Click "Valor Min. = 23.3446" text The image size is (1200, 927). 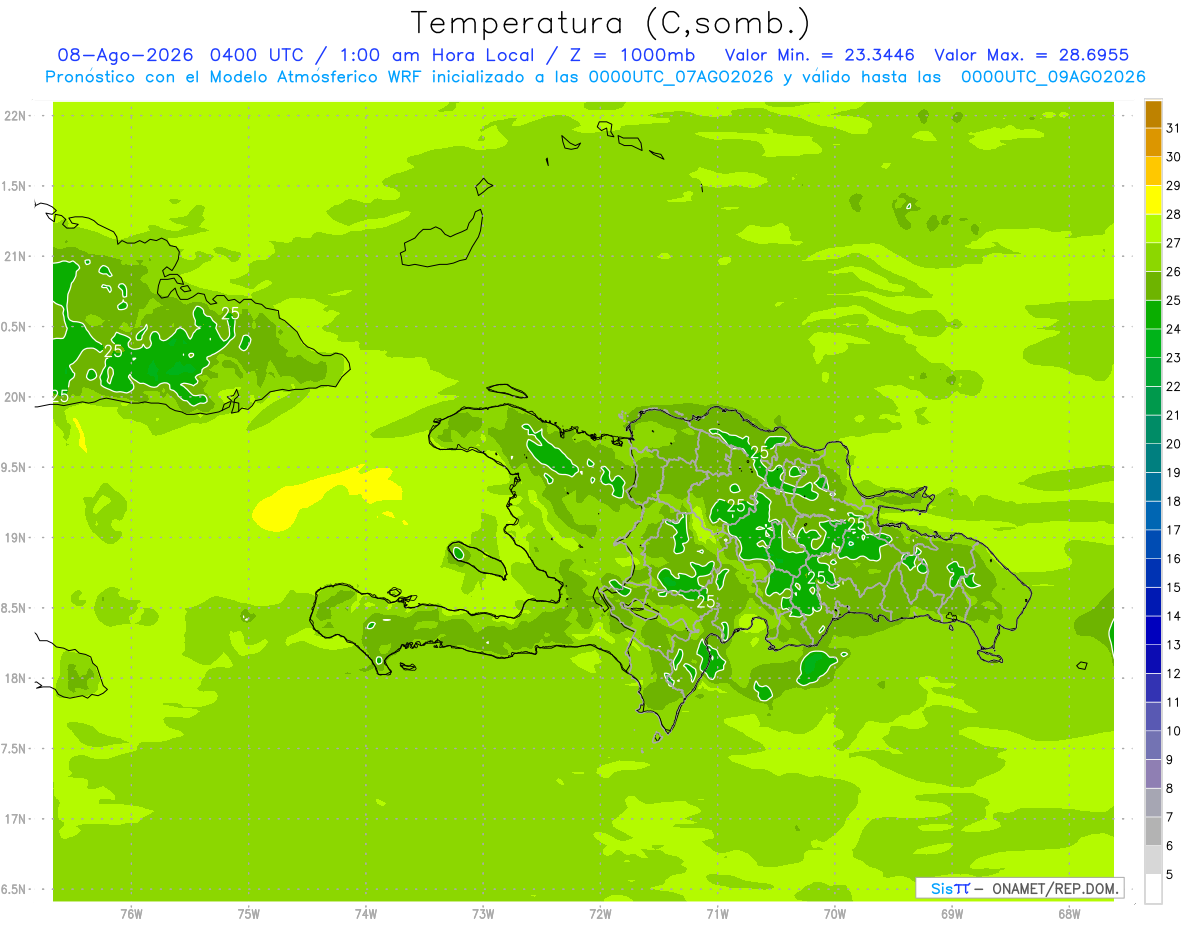822,55
